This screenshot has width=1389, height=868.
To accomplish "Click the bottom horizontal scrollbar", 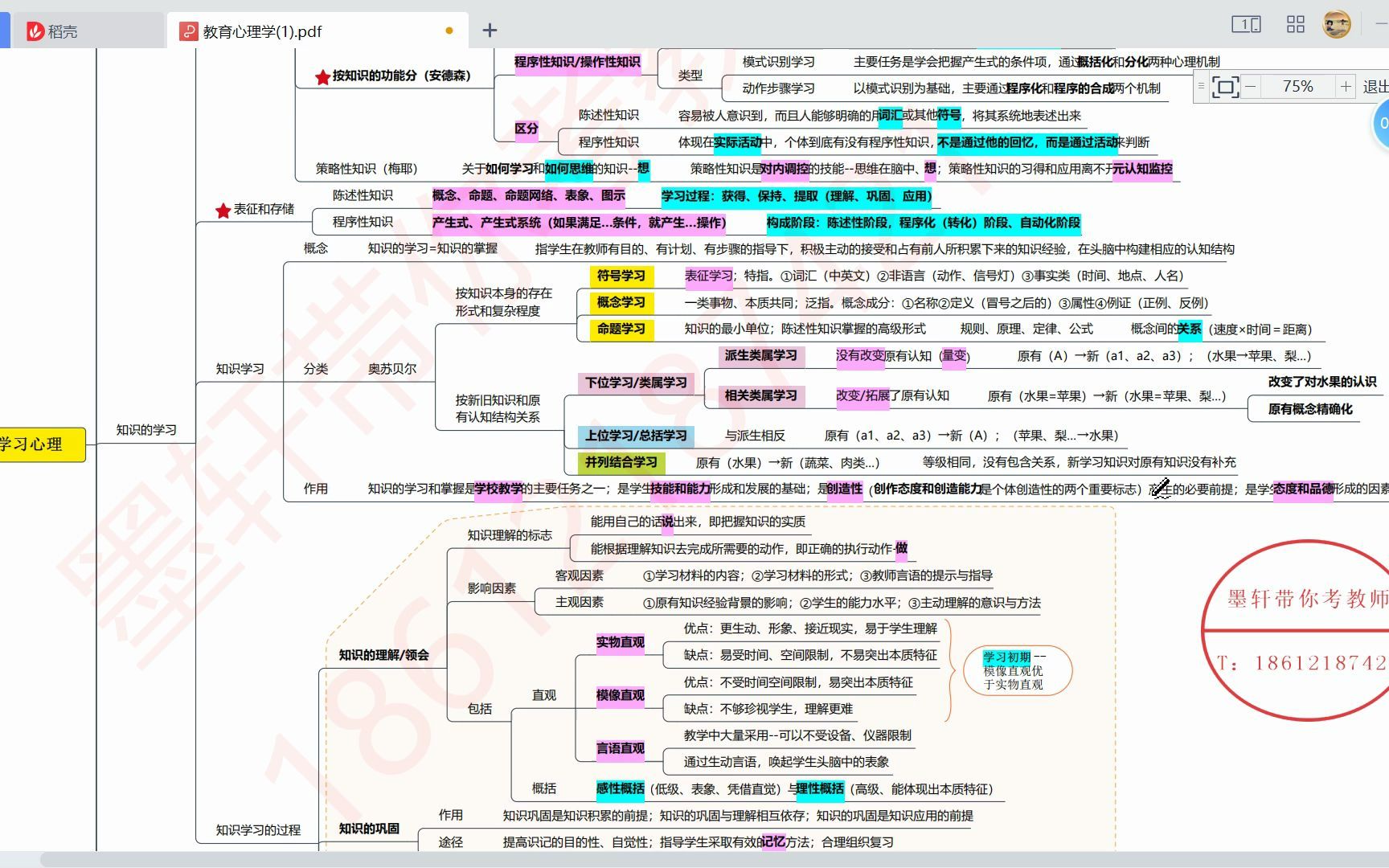I will (x=714, y=860).
